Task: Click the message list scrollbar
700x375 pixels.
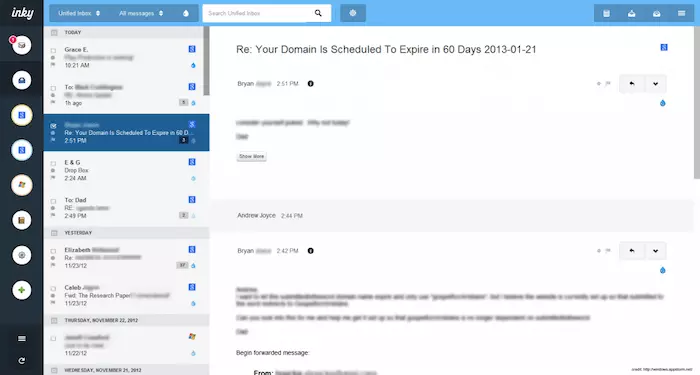Action: (206, 61)
